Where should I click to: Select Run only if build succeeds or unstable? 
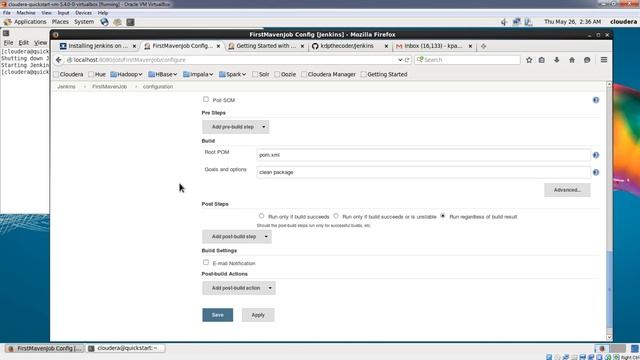click(336, 216)
